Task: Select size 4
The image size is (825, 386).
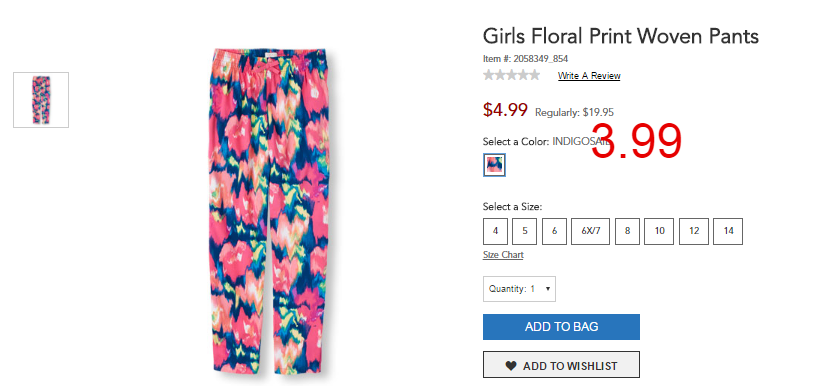Action: [x=496, y=231]
